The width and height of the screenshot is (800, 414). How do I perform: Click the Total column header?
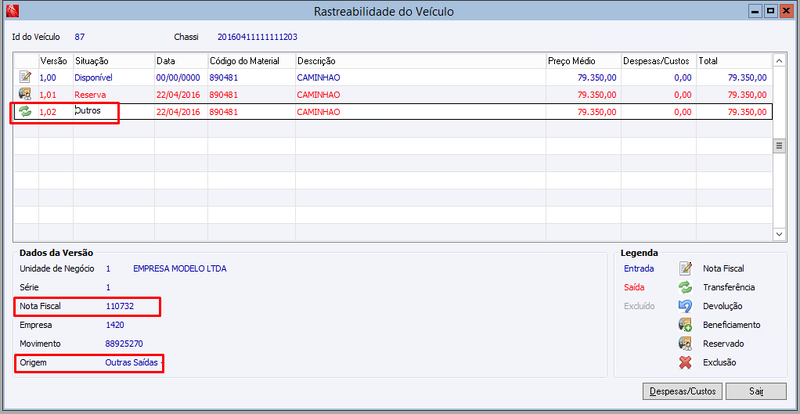734,61
